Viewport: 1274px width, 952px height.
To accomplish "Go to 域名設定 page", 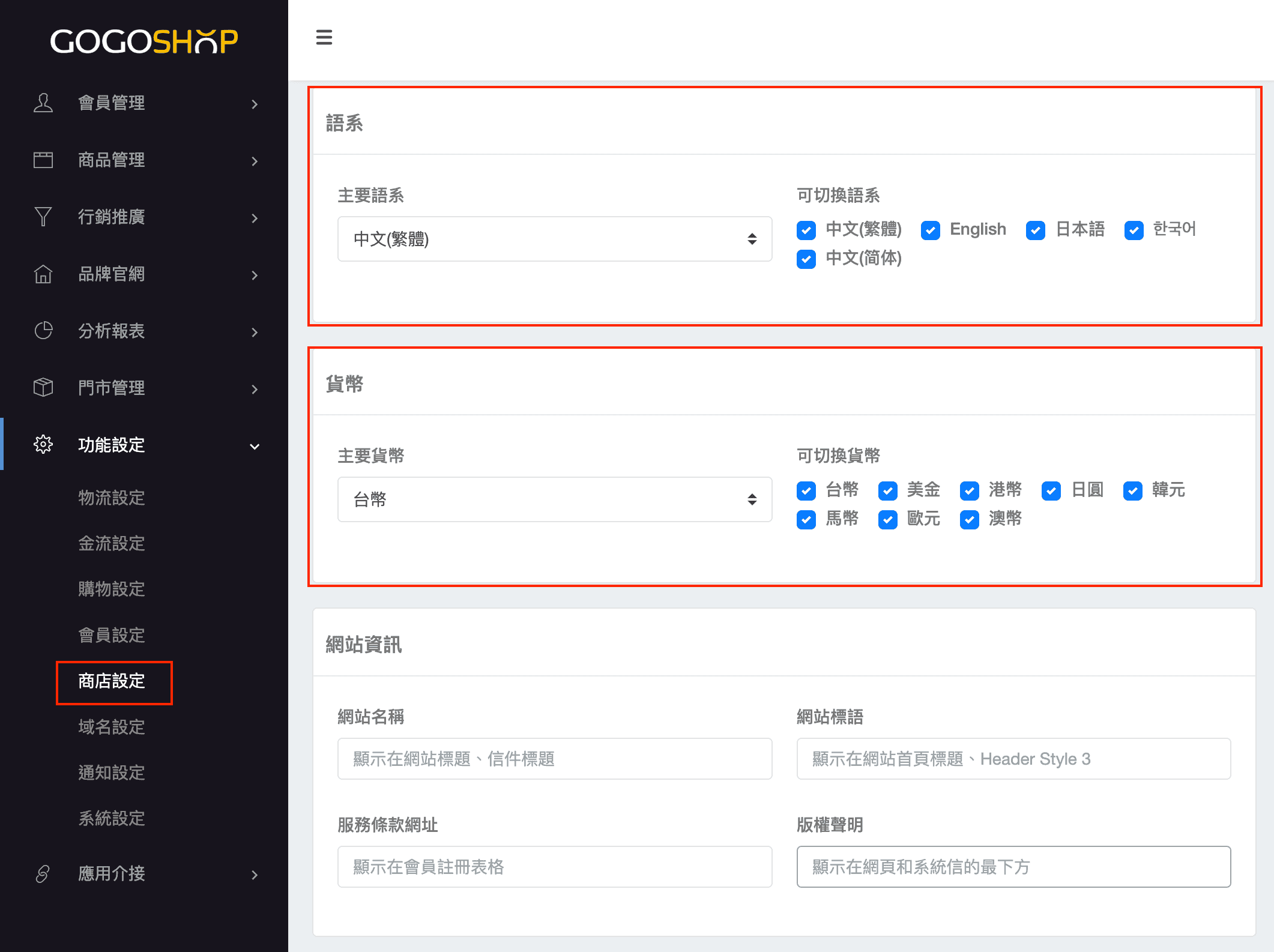I will [112, 727].
